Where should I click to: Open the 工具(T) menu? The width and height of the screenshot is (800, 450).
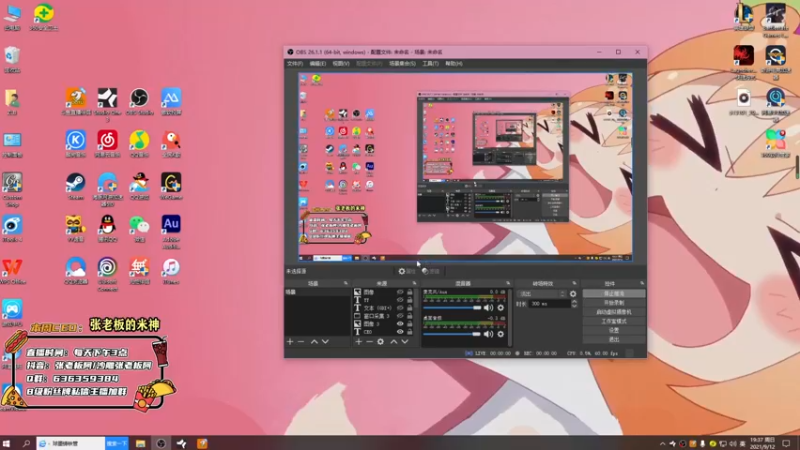430,64
